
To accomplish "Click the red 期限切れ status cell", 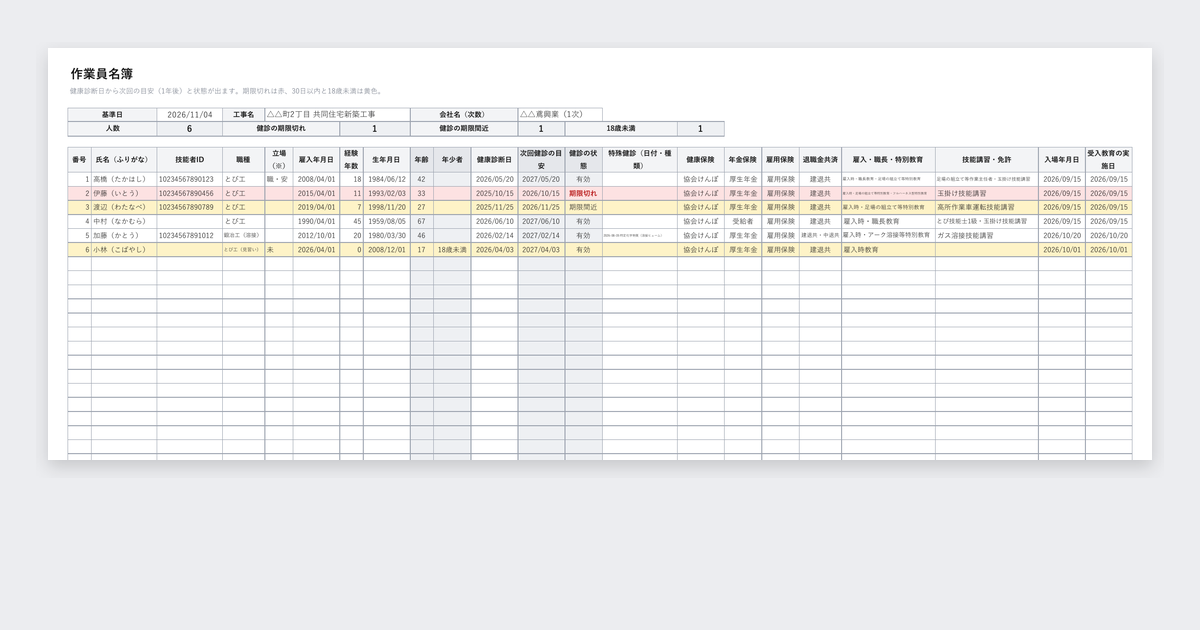I will 583,193.
